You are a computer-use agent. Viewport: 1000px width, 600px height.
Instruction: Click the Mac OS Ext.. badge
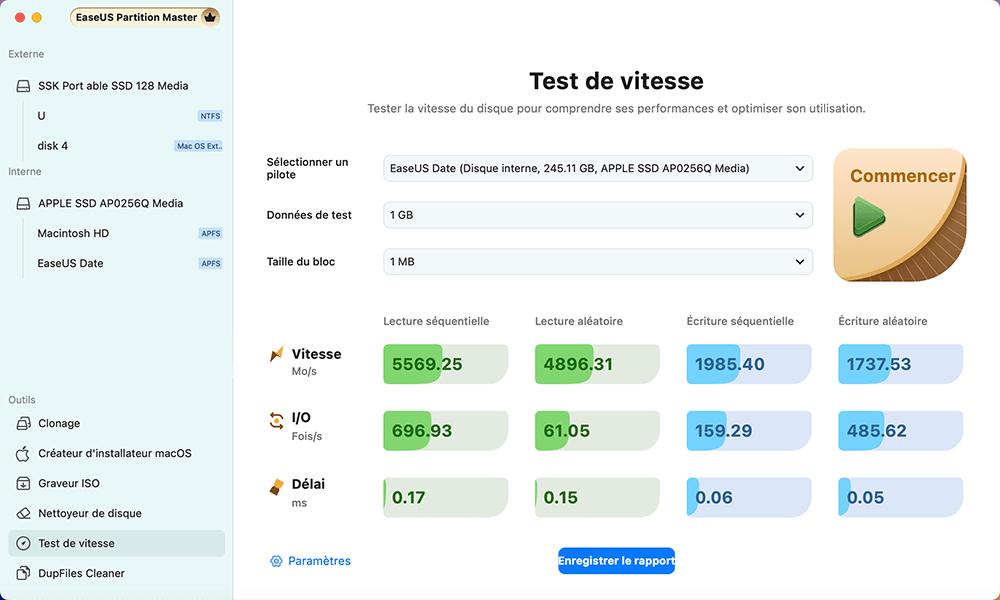pos(198,146)
